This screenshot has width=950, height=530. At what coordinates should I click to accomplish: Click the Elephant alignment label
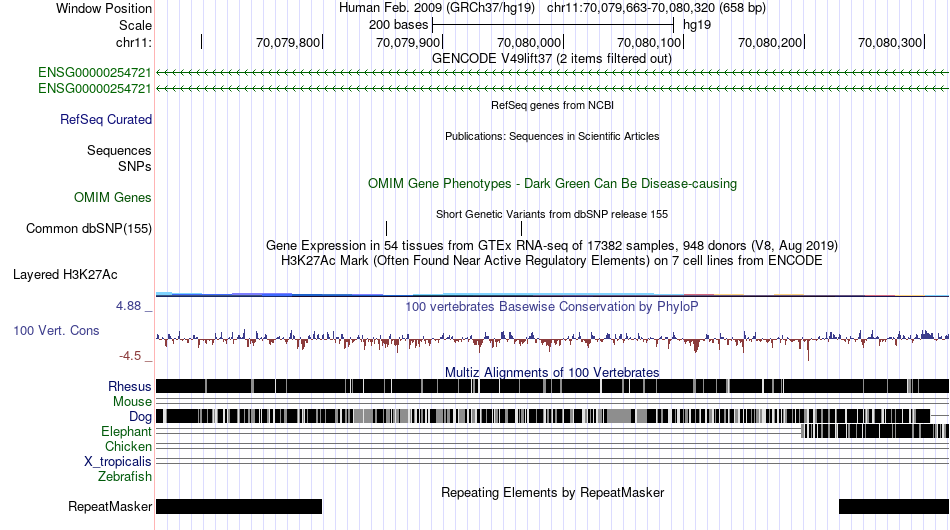coord(126,431)
